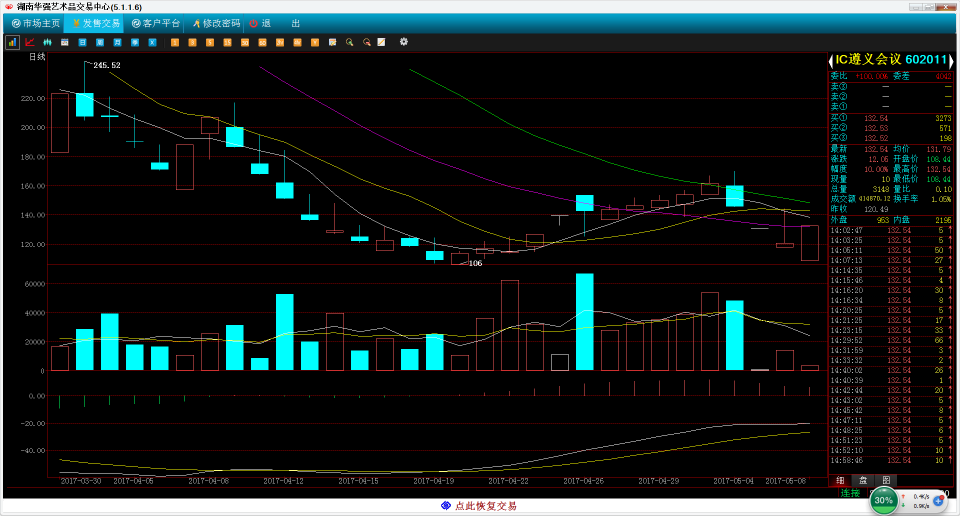Zoom out the chart with red magnifier
This screenshot has width=960, height=516.
click(x=367, y=42)
